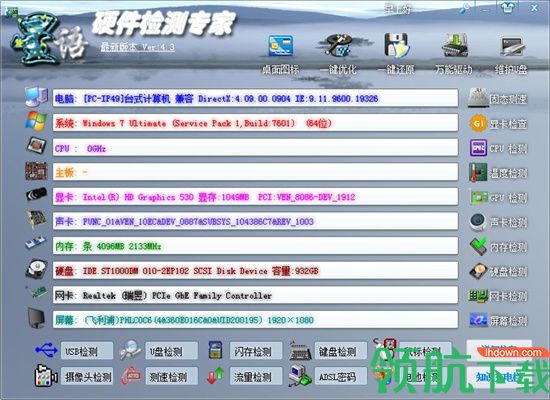The image size is (550, 400).
Task: Click the RAM stick icon beside 内存 row
Action: pyautogui.click(x=35, y=243)
